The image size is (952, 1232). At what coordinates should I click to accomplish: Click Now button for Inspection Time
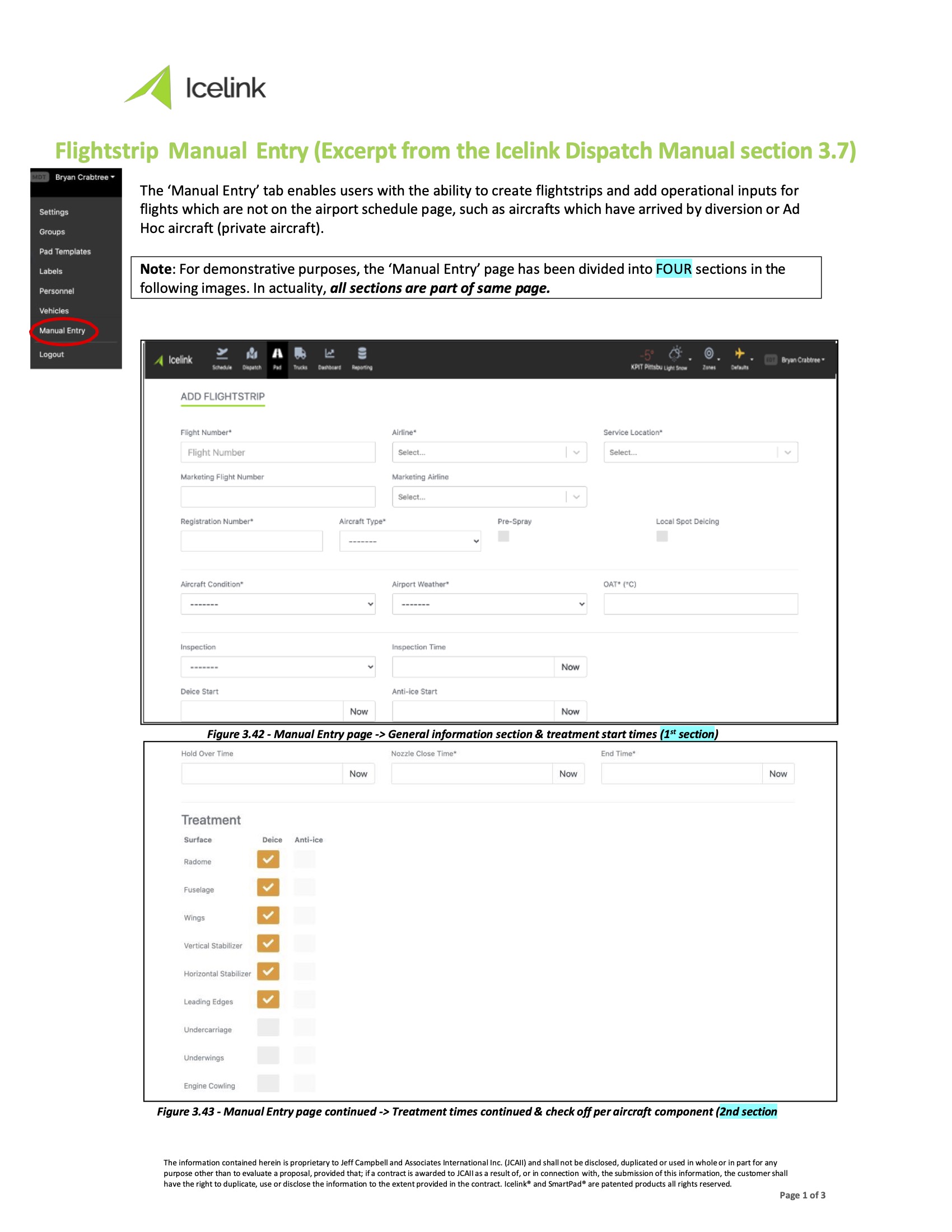570,667
